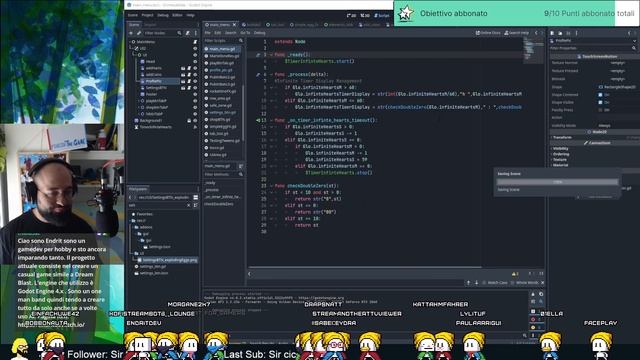The width and height of the screenshot is (640, 360).
Task: Click the search icon in Filter Scripts
Action: point(241,40)
